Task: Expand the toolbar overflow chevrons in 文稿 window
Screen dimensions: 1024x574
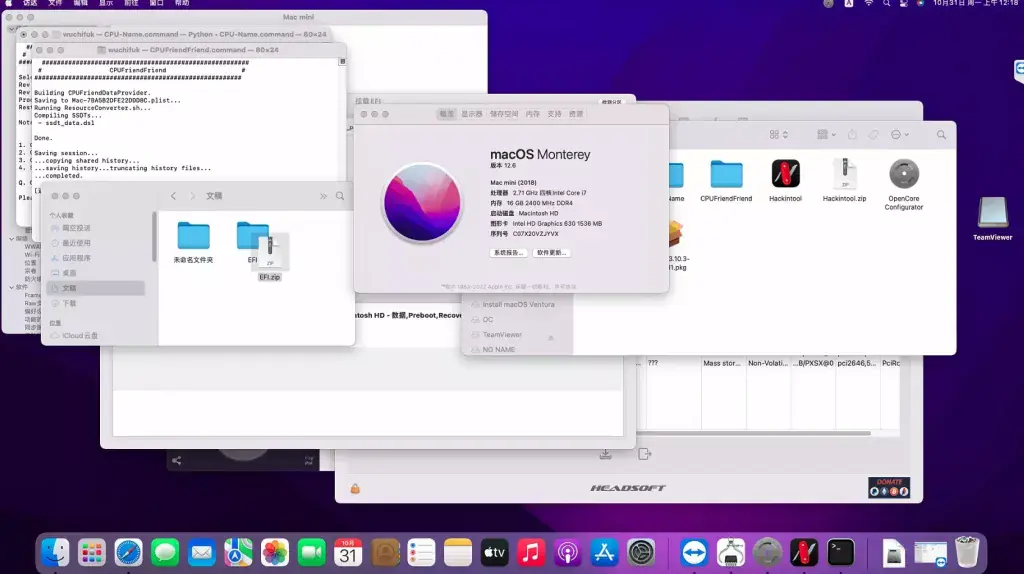Action: (x=323, y=196)
